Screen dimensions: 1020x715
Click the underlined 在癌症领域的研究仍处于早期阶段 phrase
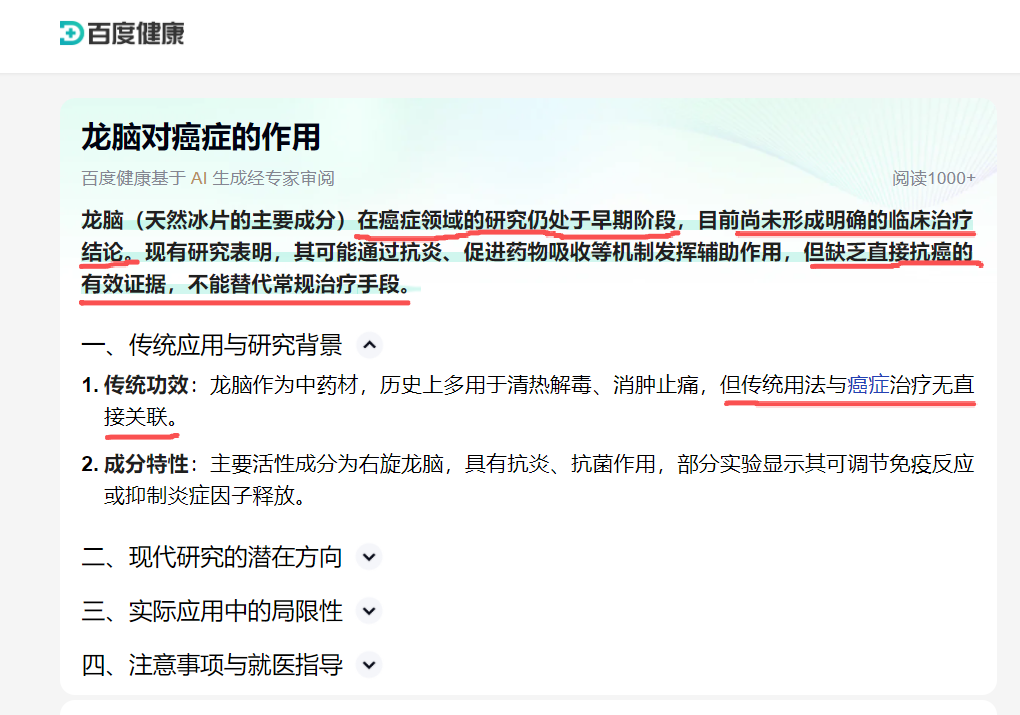pos(518,219)
